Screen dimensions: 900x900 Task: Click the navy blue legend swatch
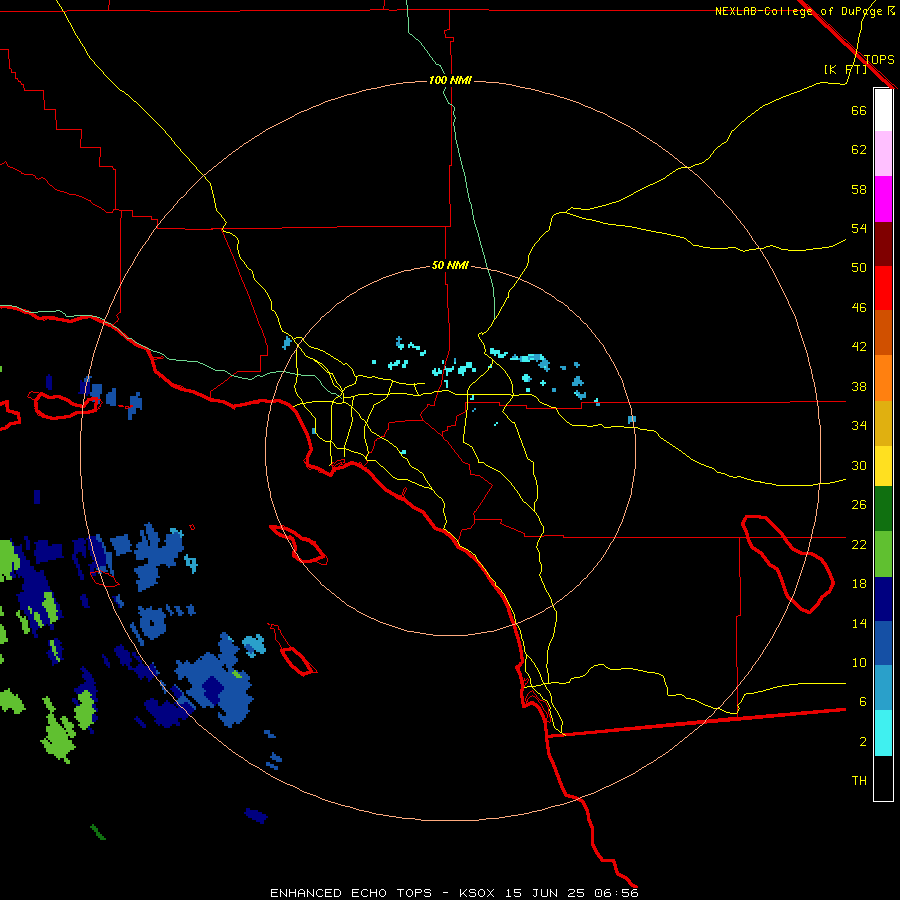[x=883, y=599]
